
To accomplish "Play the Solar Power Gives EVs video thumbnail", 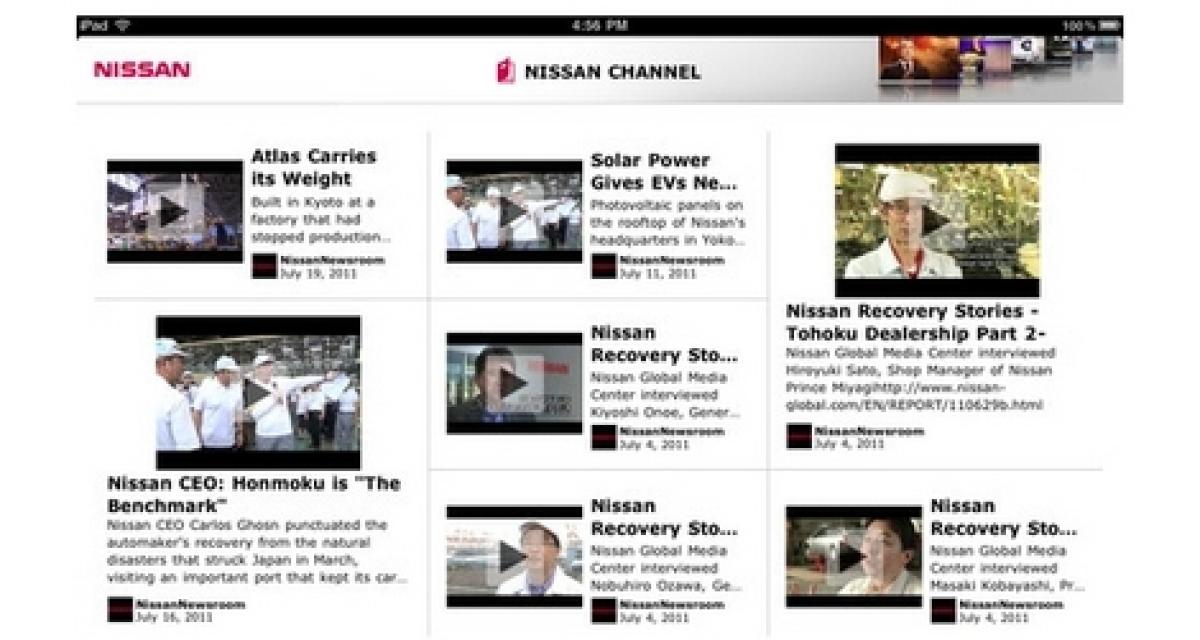I will coord(513,212).
